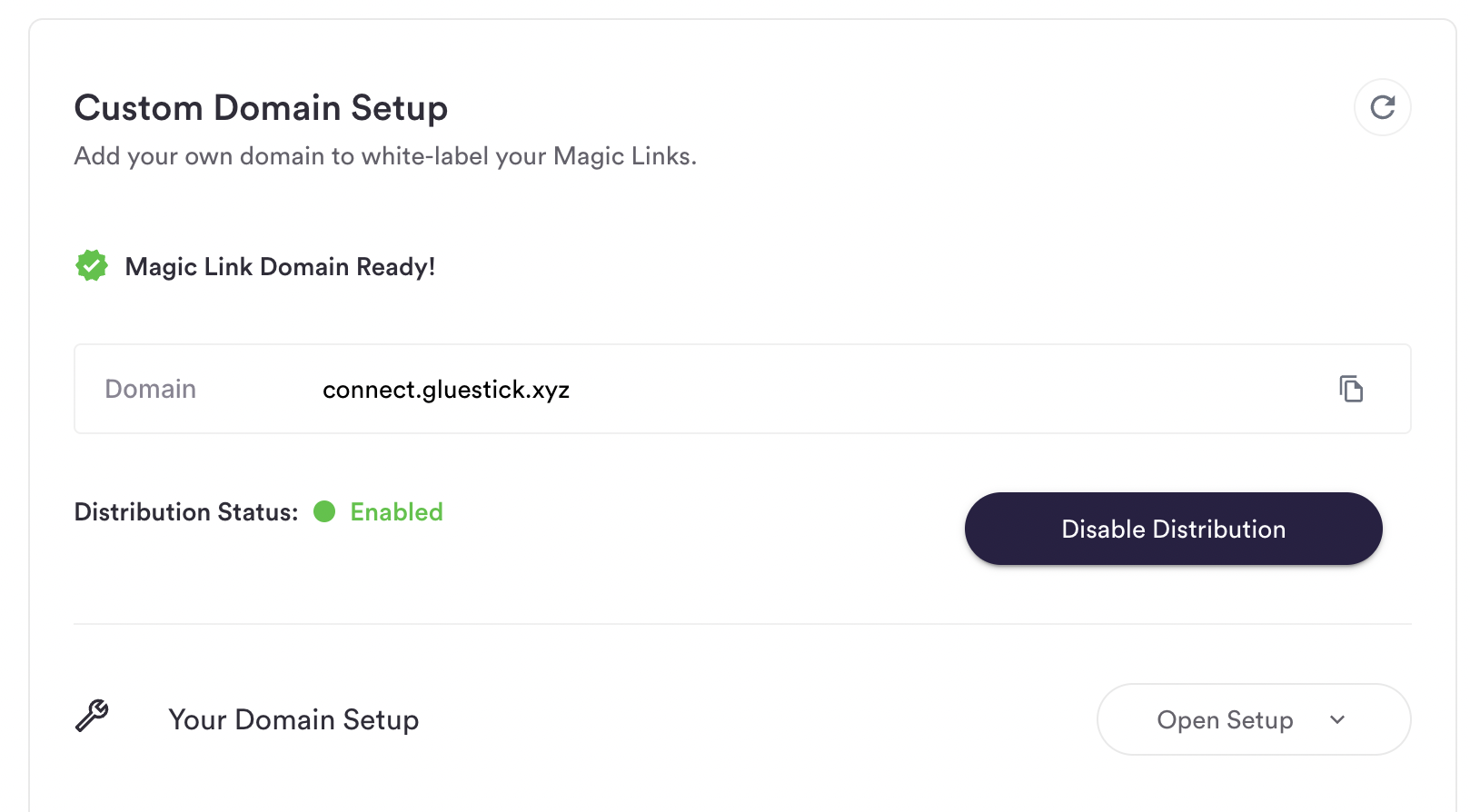Click the green Distribution Status dot
The width and height of the screenshot is (1470, 812).
(324, 512)
